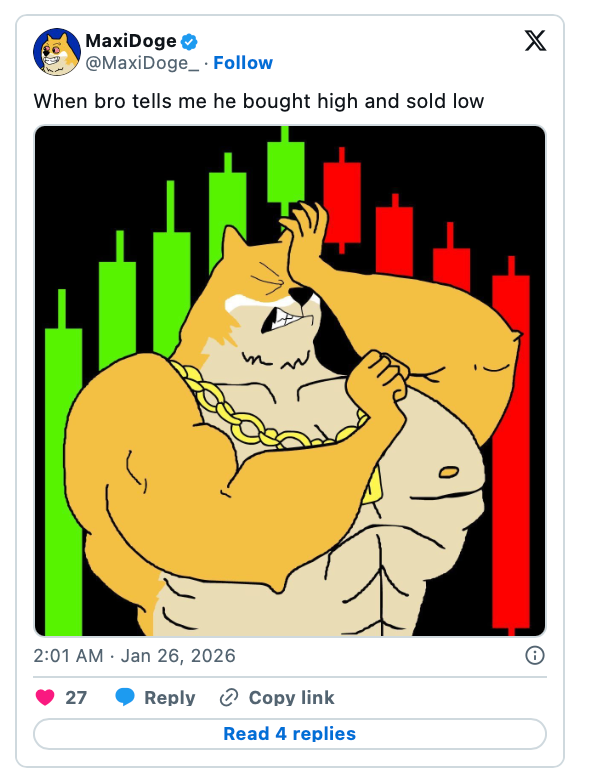Click the 27 likes count
Image resolution: width=590 pixels, height=784 pixels.
(x=76, y=698)
